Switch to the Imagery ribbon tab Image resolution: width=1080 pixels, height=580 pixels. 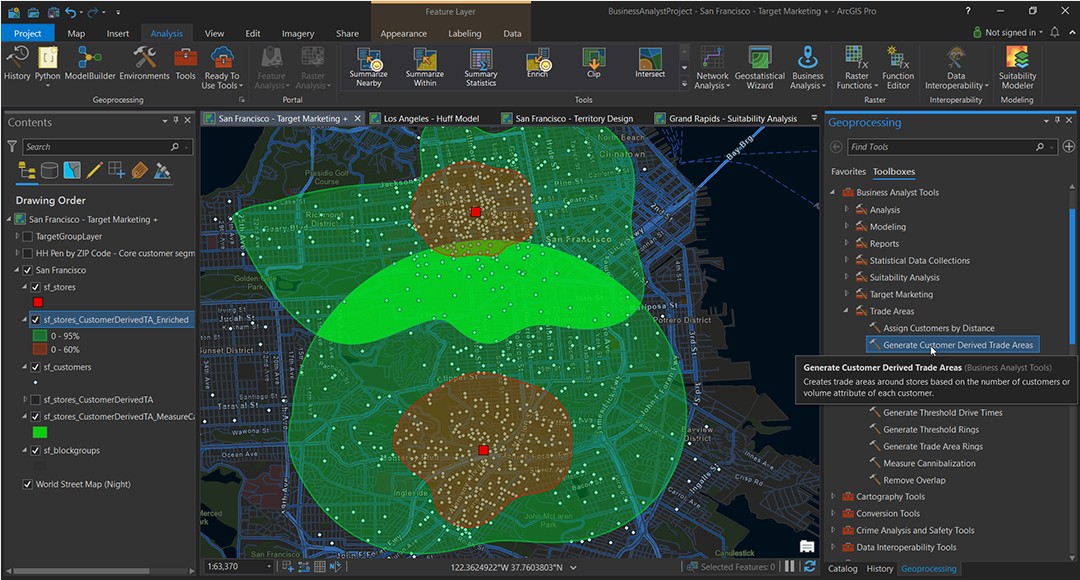click(x=298, y=33)
